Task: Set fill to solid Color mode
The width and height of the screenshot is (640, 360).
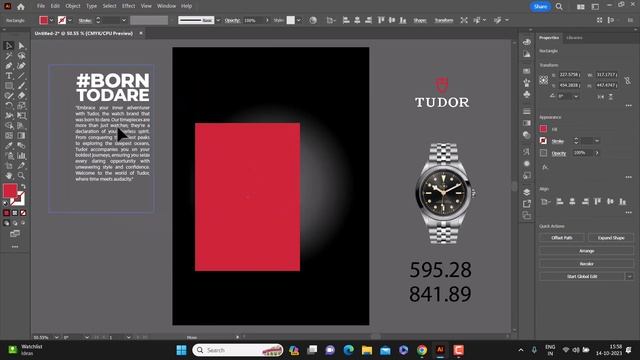Action: point(7,213)
